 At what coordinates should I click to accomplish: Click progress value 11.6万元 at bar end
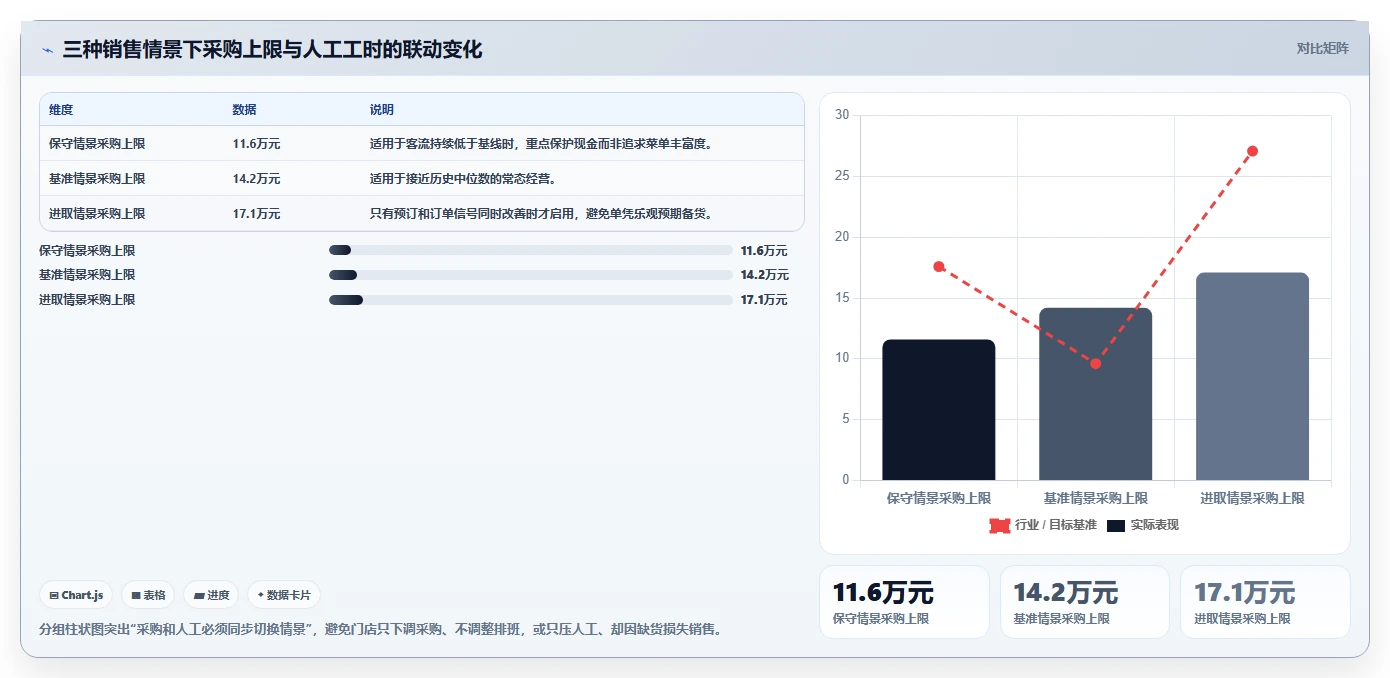click(764, 251)
